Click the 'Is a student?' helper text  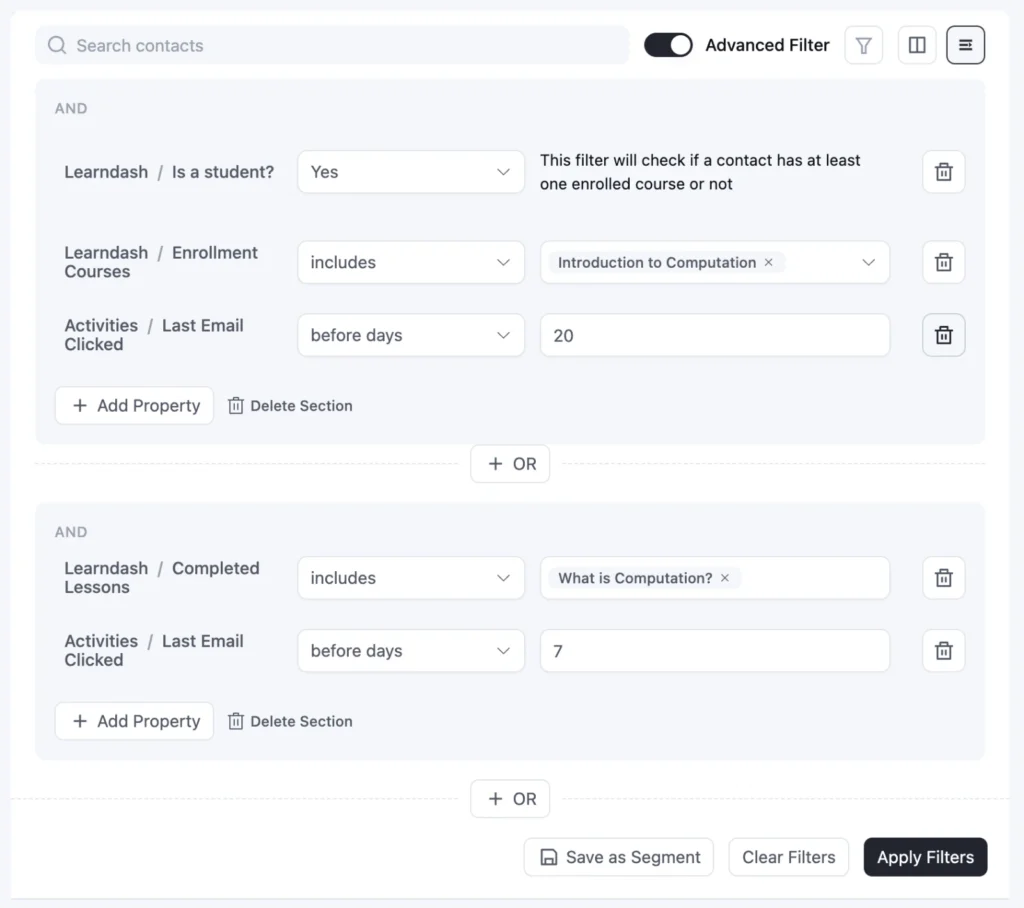click(700, 172)
